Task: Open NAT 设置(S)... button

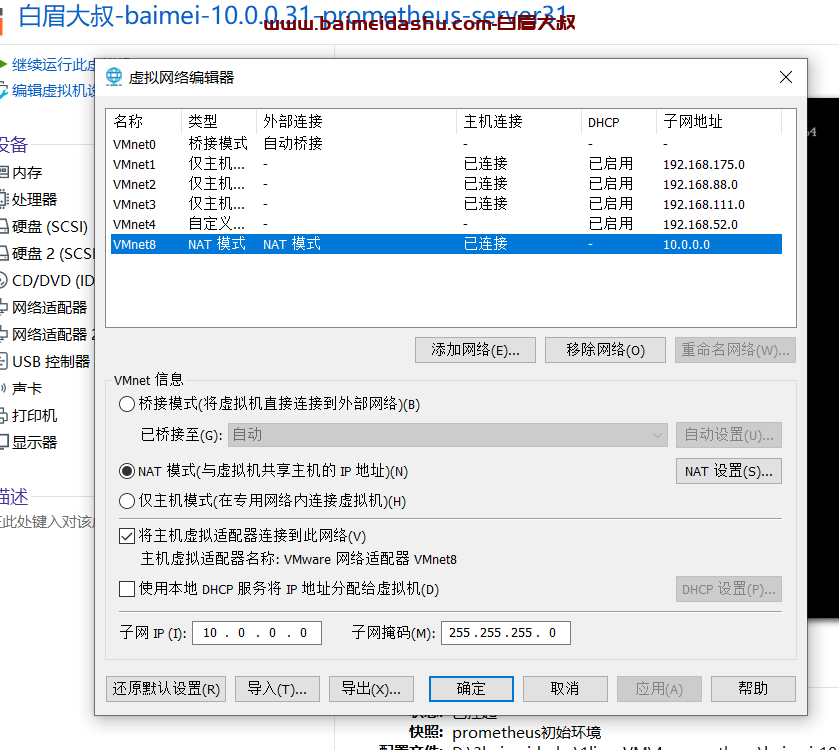Action: tap(729, 471)
